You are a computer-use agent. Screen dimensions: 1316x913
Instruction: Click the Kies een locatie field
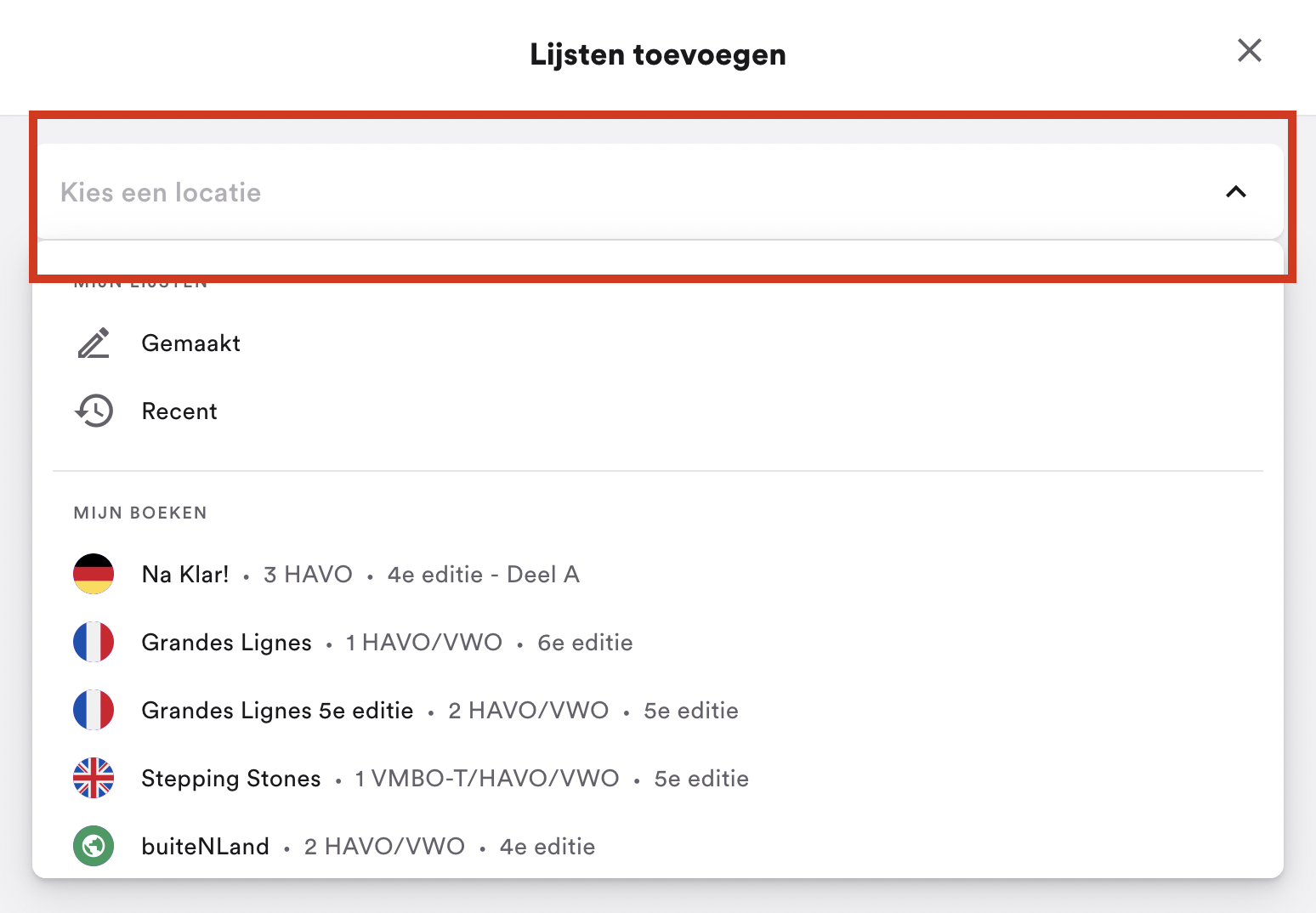pyautogui.click(x=657, y=192)
